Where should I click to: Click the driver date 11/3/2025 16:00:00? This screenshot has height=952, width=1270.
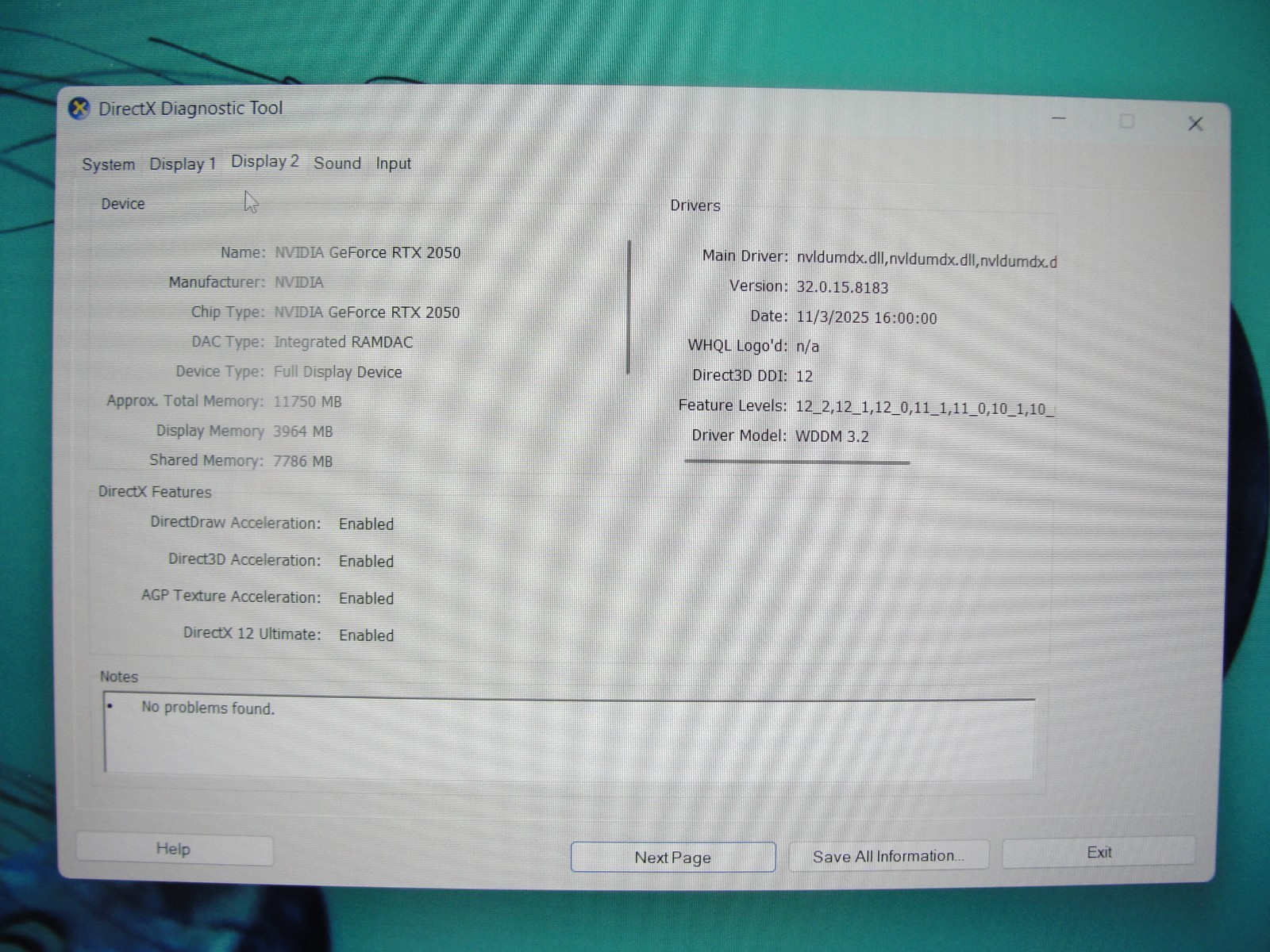[867, 318]
